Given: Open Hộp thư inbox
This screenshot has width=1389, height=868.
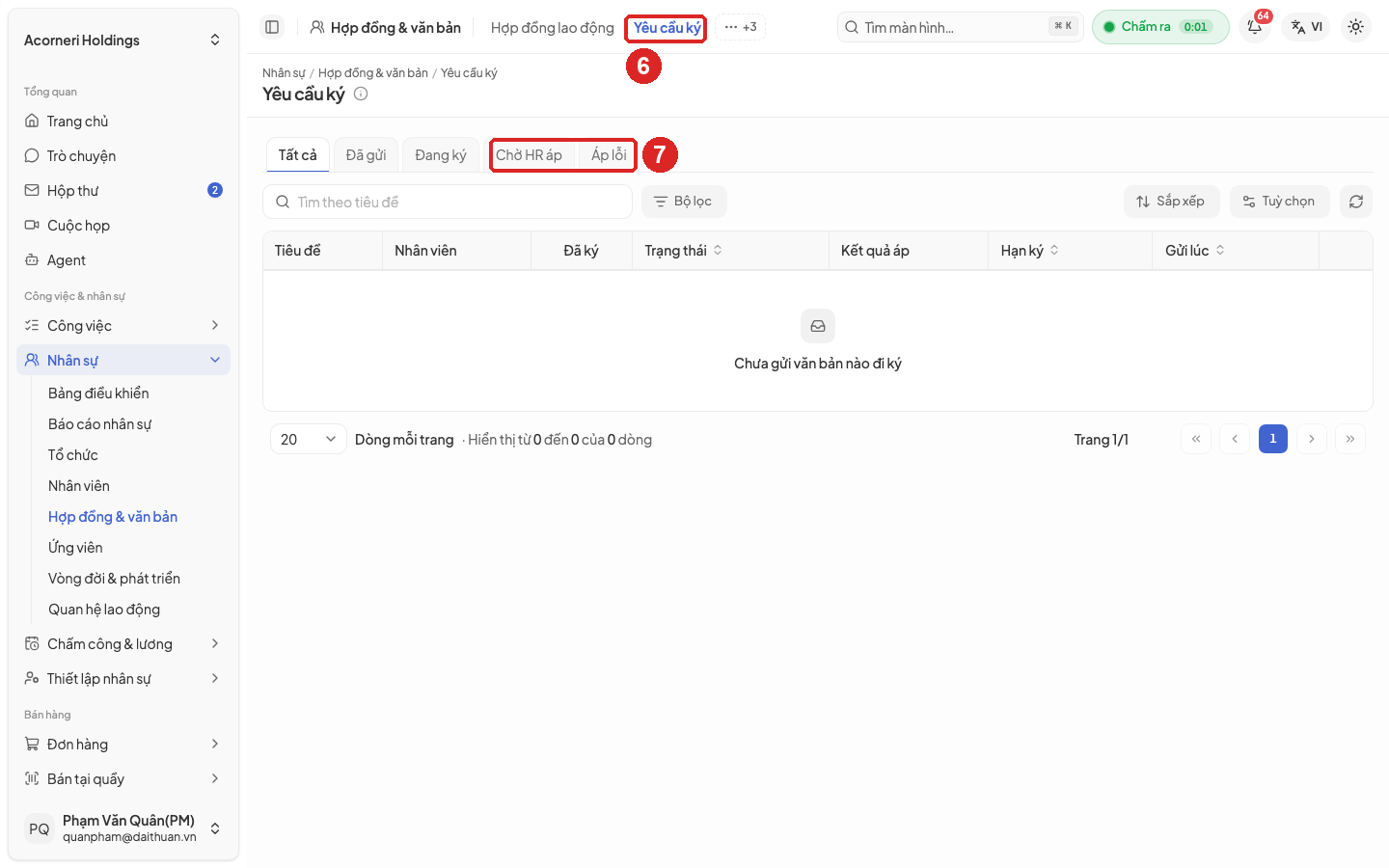Looking at the screenshot, I should point(123,191).
